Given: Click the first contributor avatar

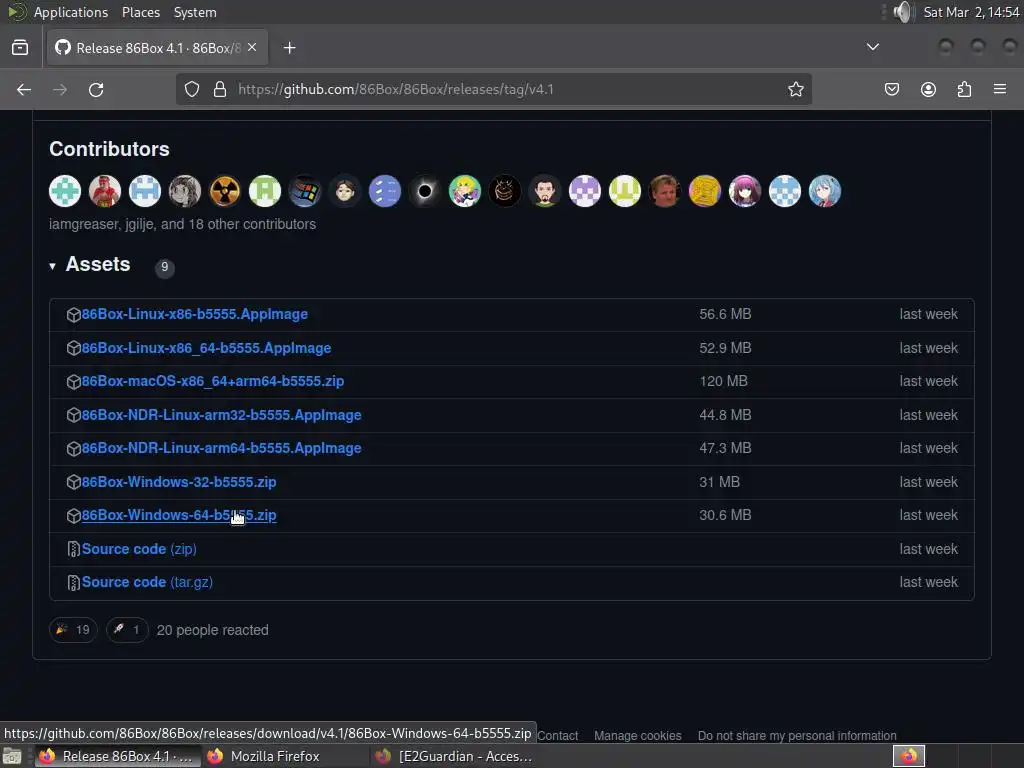Looking at the screenshot, I should tap(65, 191).
